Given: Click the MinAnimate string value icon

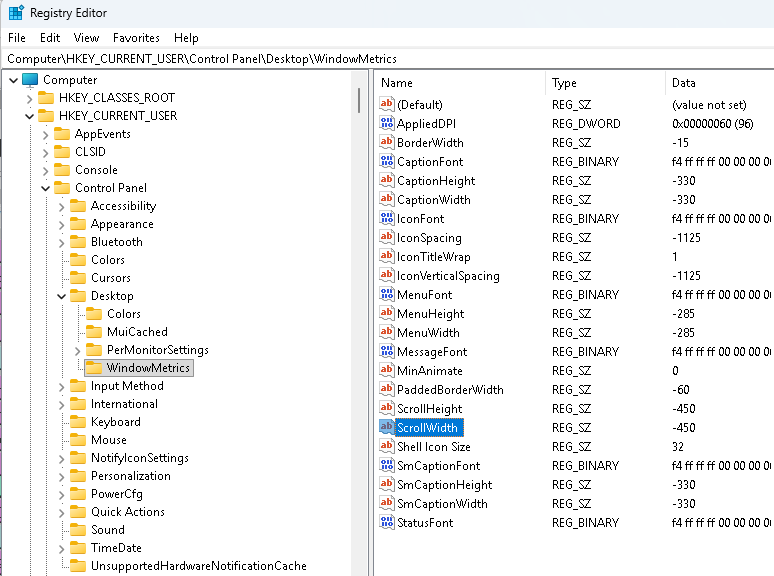Looking at the screenshot, I should click(x=387, y=371).
